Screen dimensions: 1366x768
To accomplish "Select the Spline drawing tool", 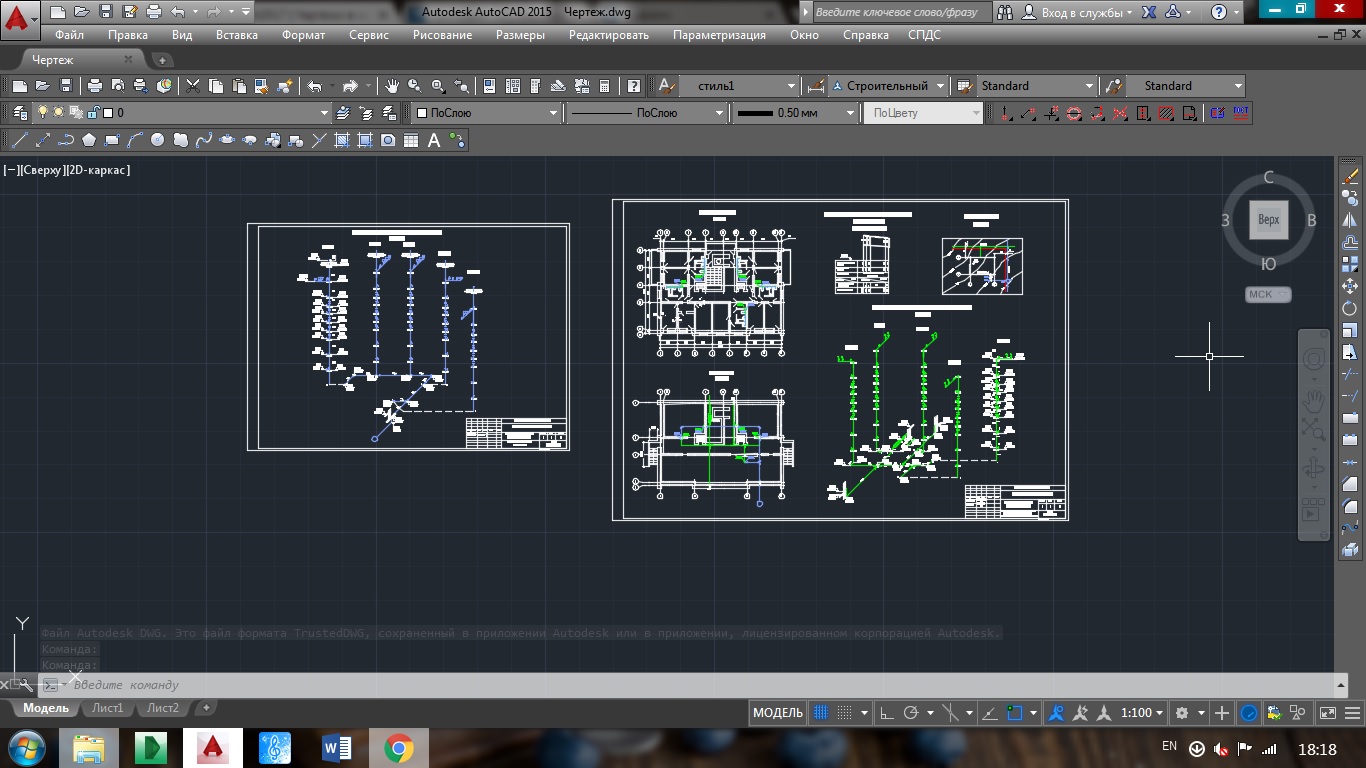I will [204, 140].
